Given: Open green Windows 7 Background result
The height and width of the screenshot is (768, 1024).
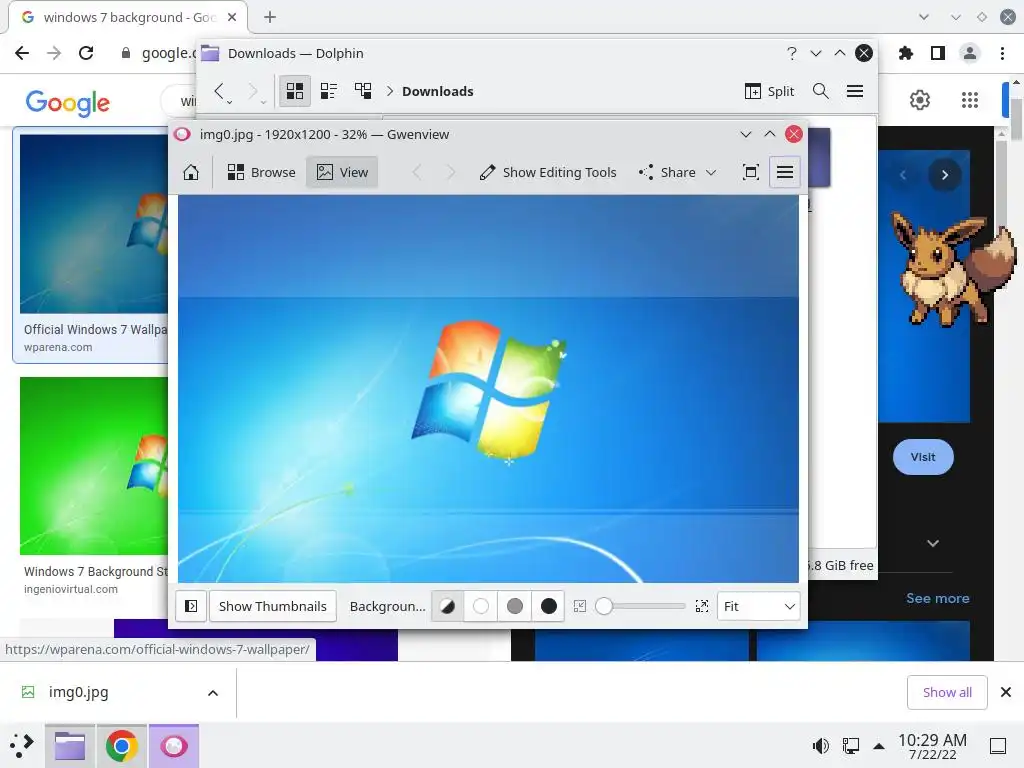Looking at the screenshot, I should click(94, 487).
